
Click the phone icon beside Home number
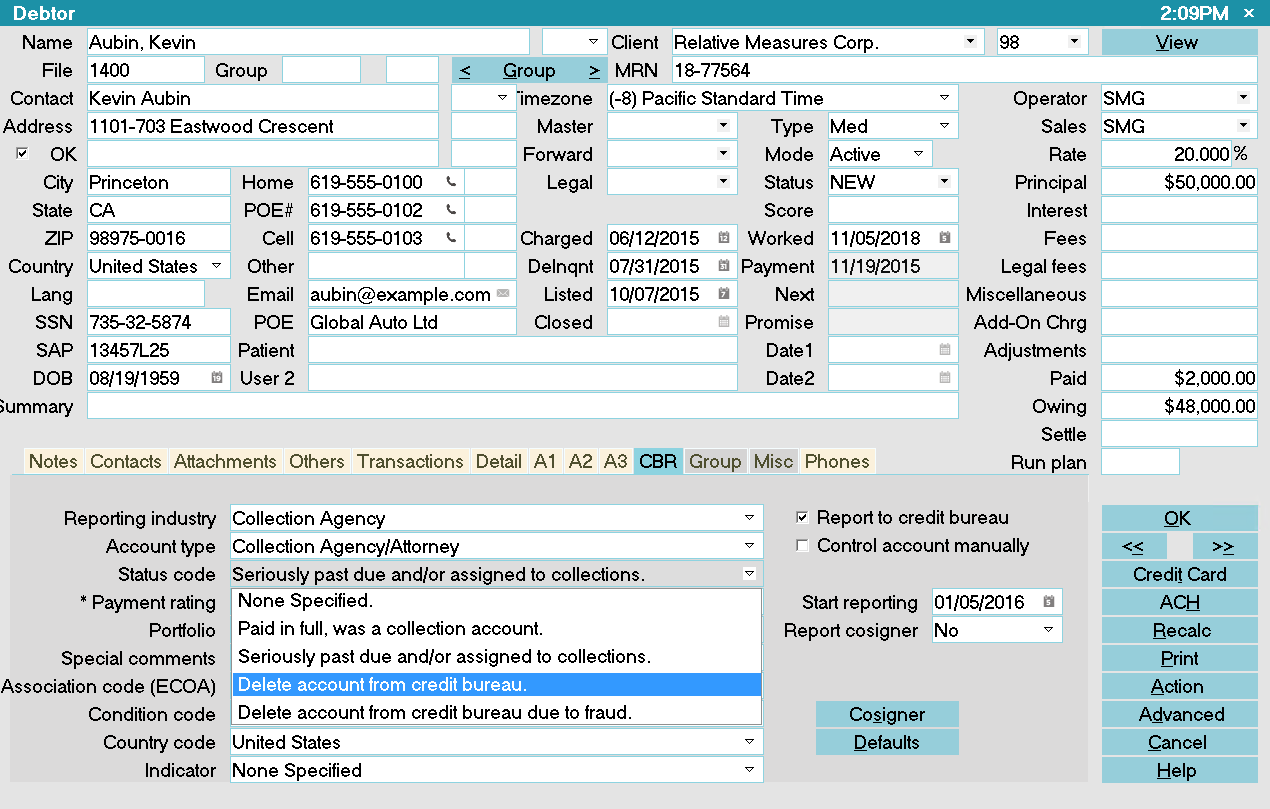[451, 182]
